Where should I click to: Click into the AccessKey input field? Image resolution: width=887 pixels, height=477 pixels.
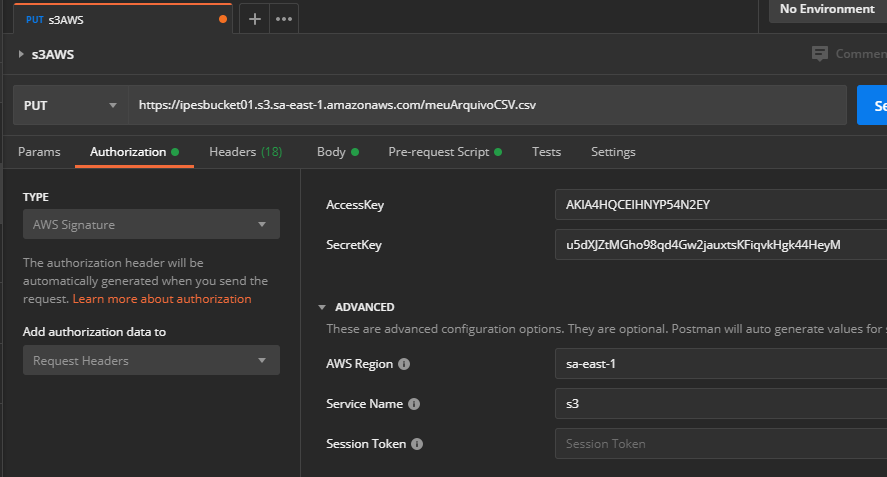click(720, 205)
